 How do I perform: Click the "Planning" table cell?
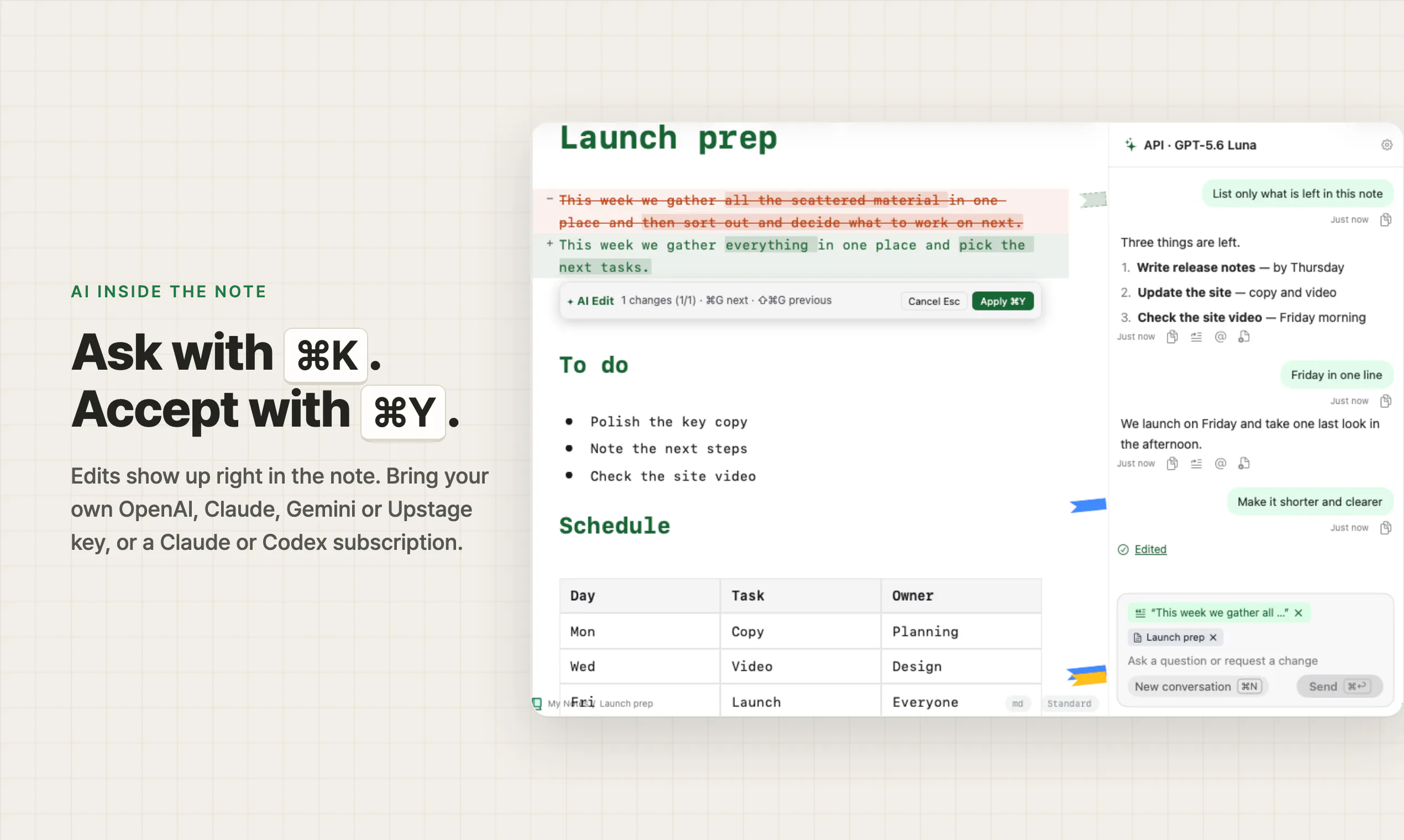pos(961,631)
